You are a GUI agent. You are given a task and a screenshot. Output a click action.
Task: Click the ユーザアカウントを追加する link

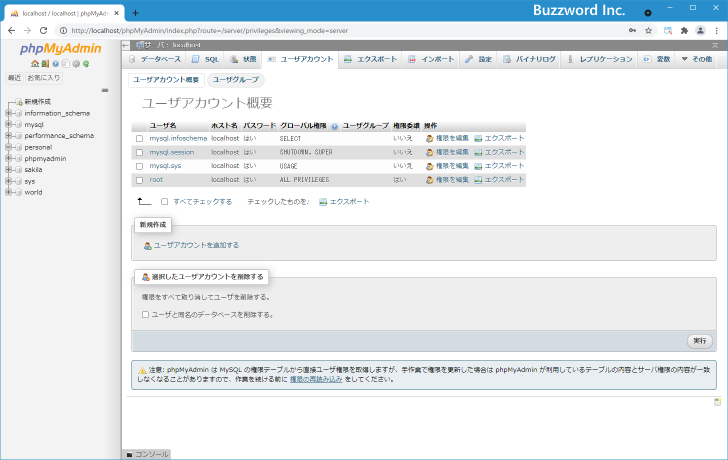[x=196, y=245]
